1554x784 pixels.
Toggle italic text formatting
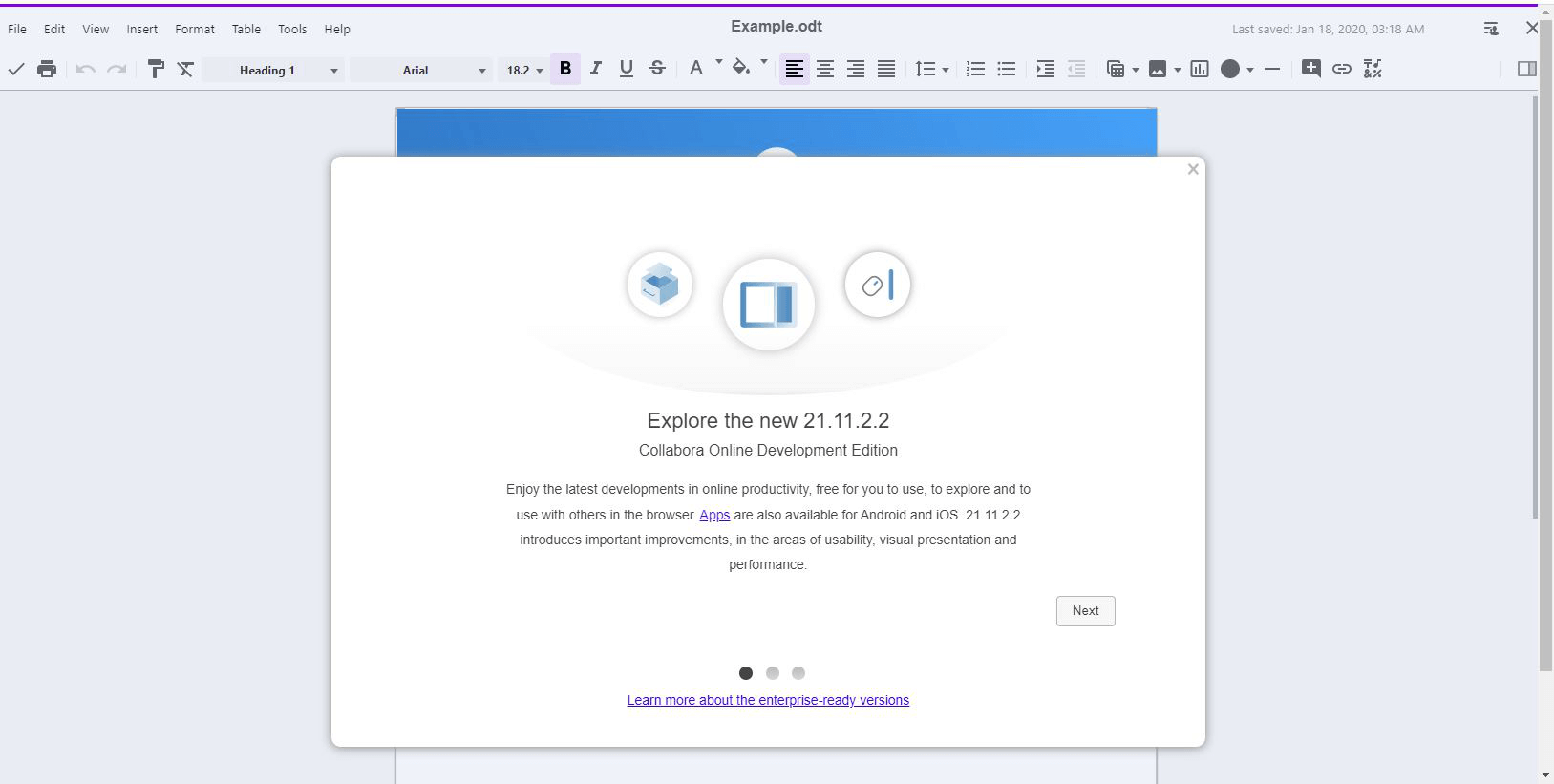(596, 69)
